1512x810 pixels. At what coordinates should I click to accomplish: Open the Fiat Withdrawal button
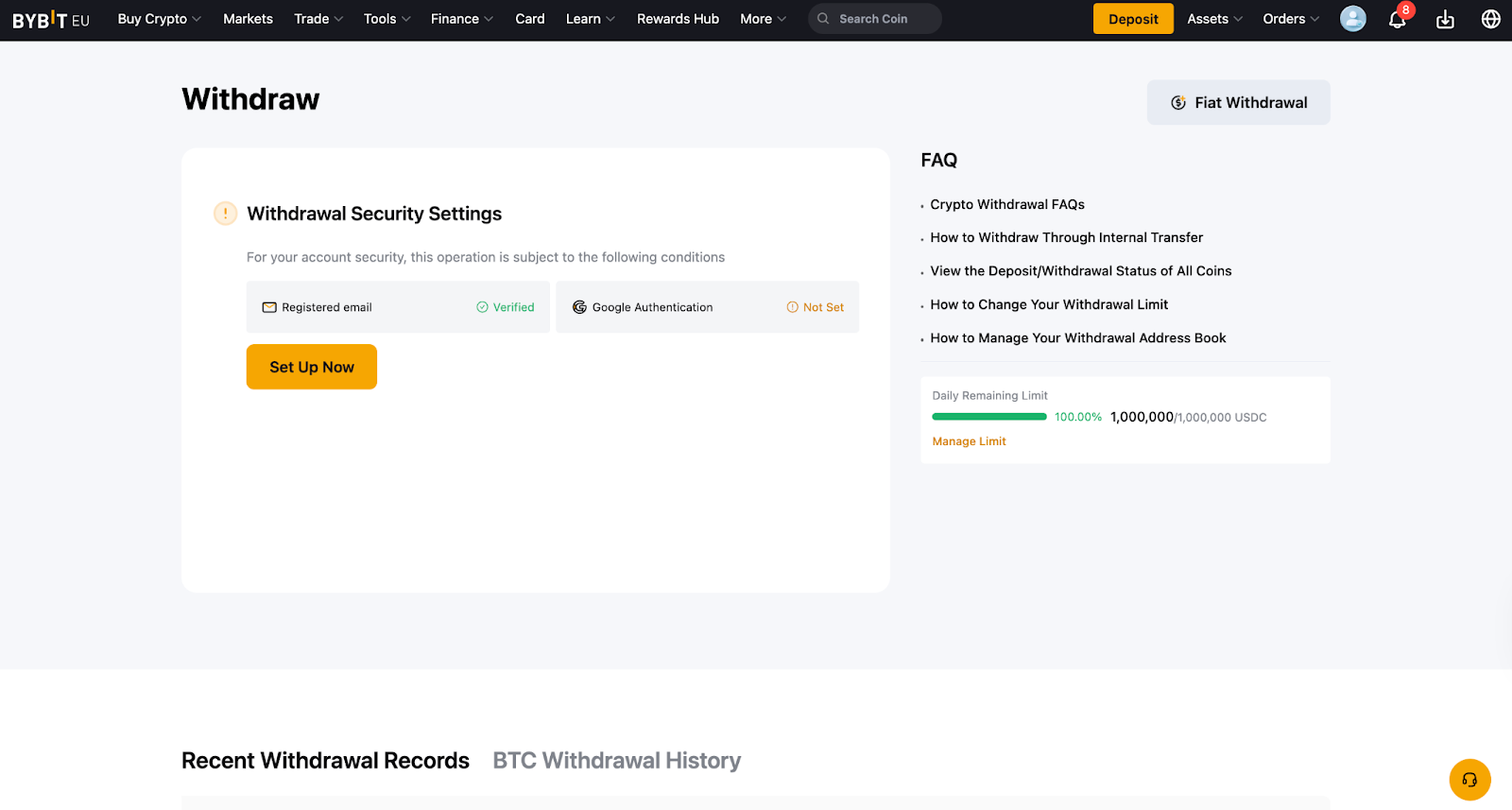click(1238, 102)
